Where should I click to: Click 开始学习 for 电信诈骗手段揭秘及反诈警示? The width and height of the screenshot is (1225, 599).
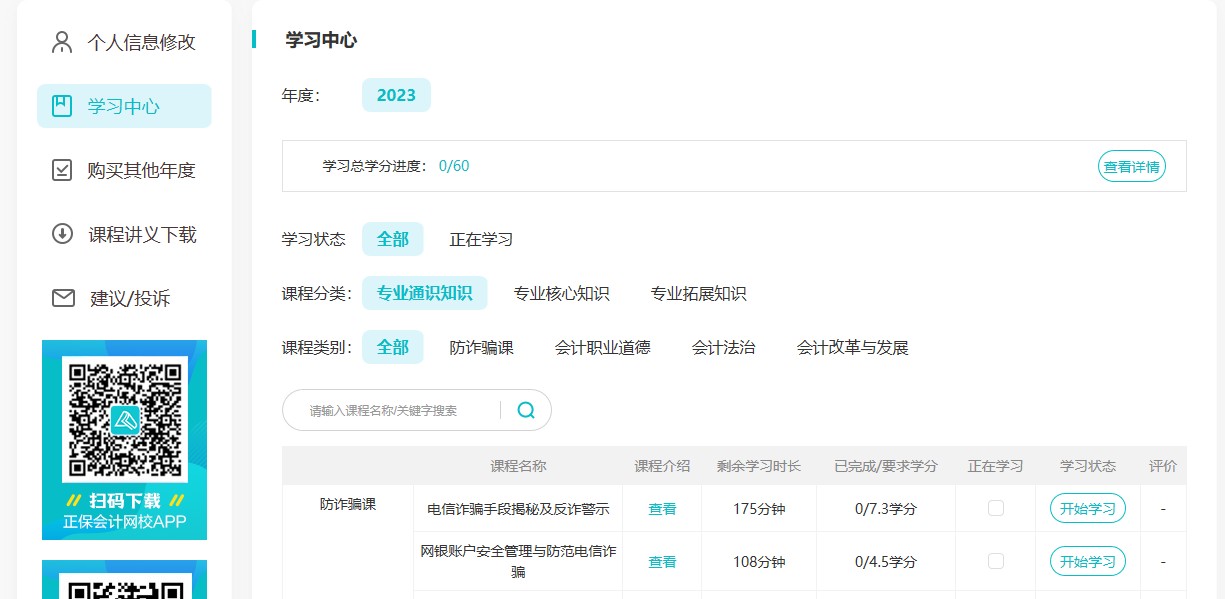(x=1087, y=508)
